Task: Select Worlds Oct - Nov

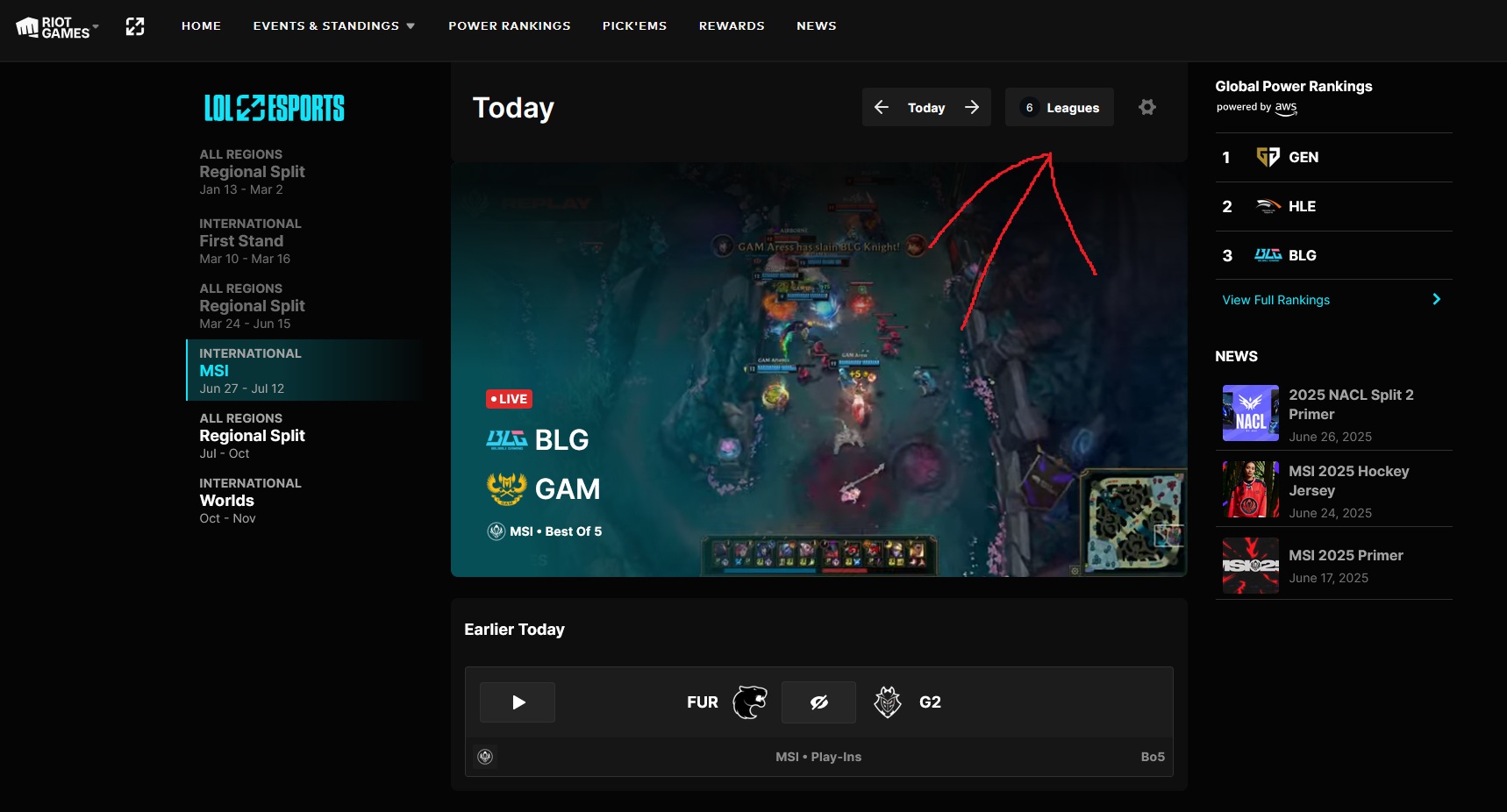Action: pyautogui.click(x=304, y=501)
